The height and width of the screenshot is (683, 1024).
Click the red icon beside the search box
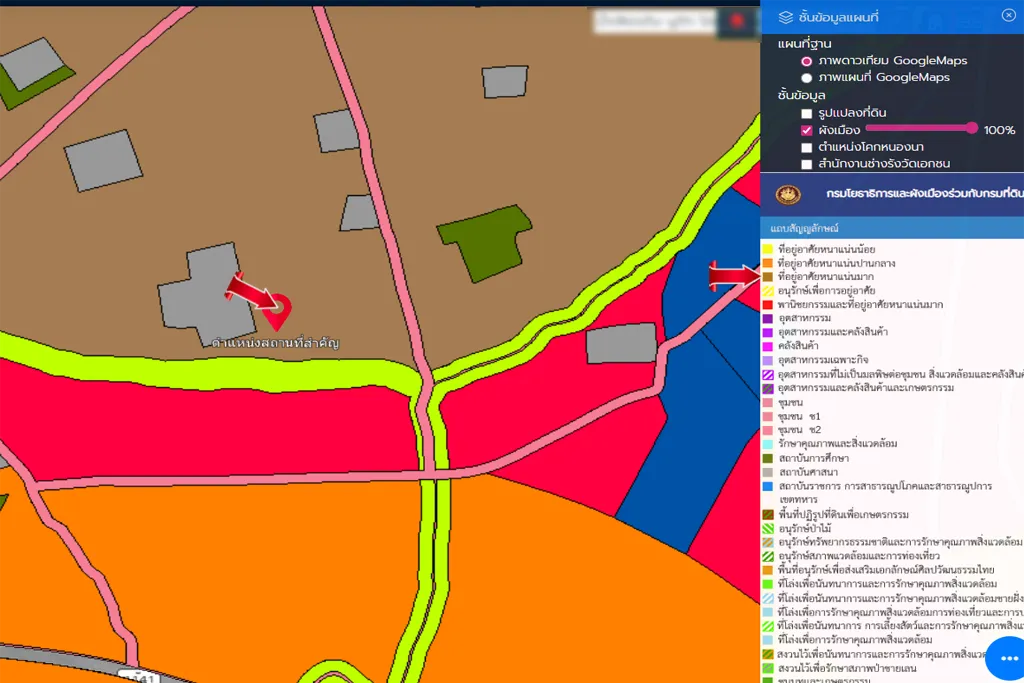738,21
